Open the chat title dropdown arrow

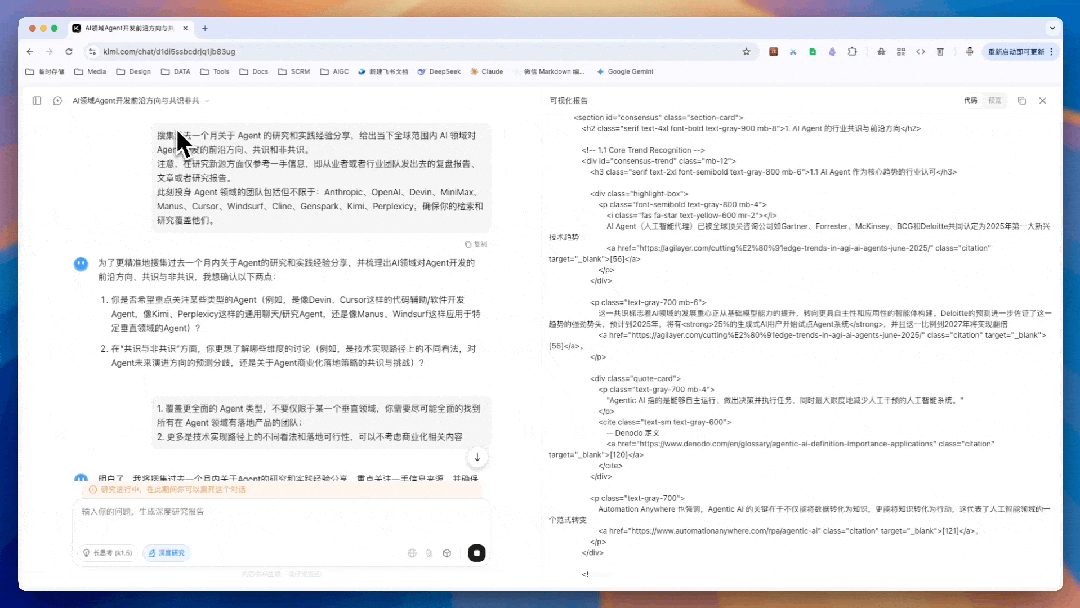[207, 101]
